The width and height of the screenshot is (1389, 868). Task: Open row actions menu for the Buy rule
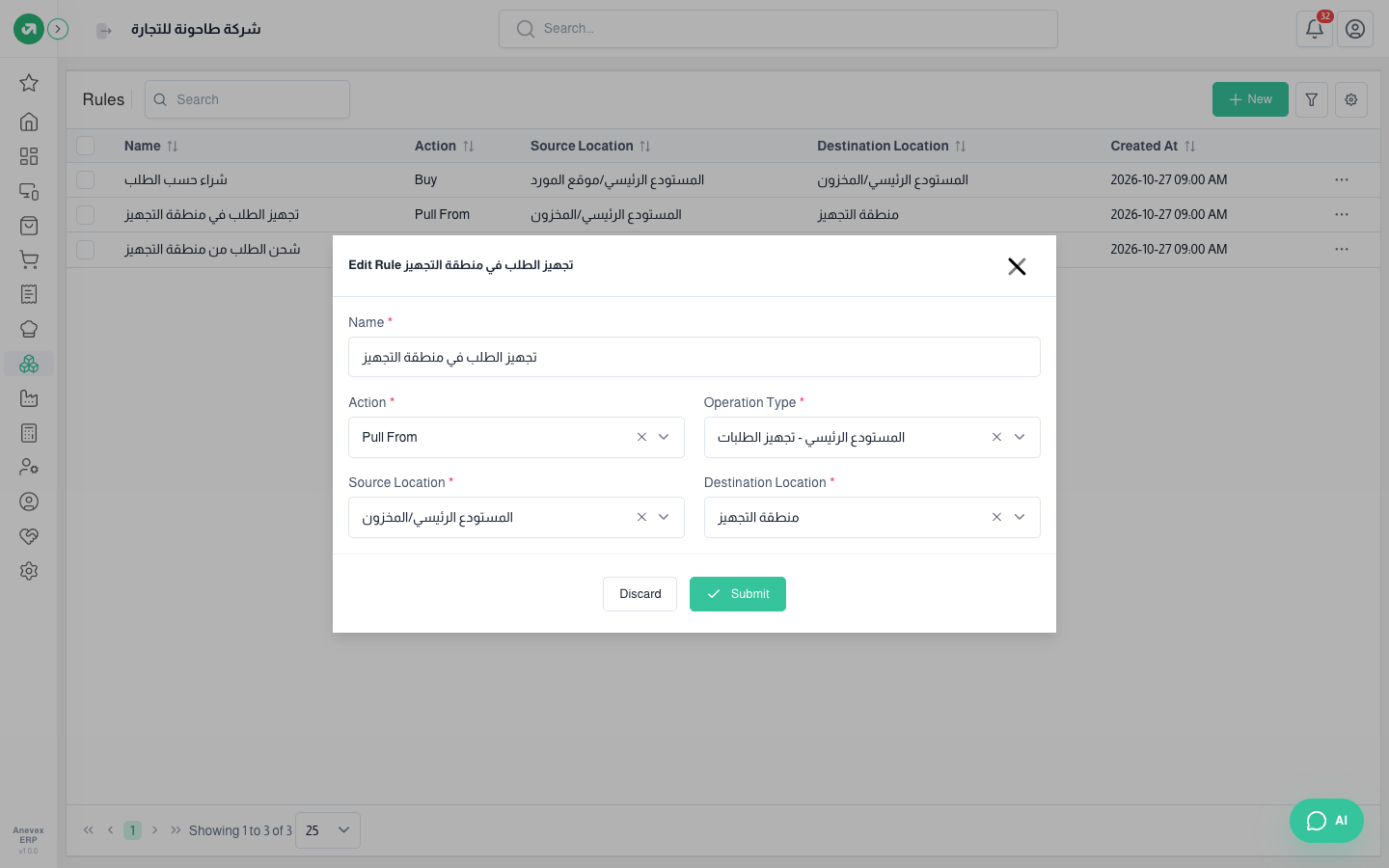click(1342, 180)
